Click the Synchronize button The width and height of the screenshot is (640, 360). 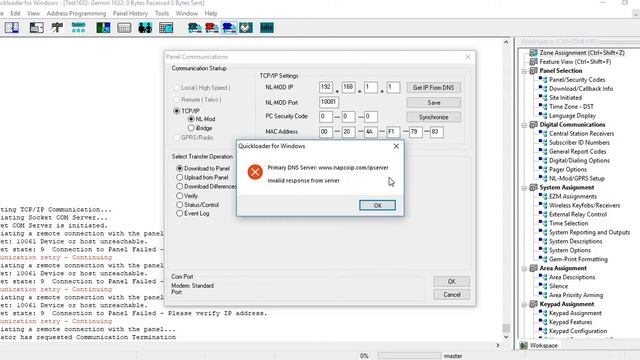433,117
